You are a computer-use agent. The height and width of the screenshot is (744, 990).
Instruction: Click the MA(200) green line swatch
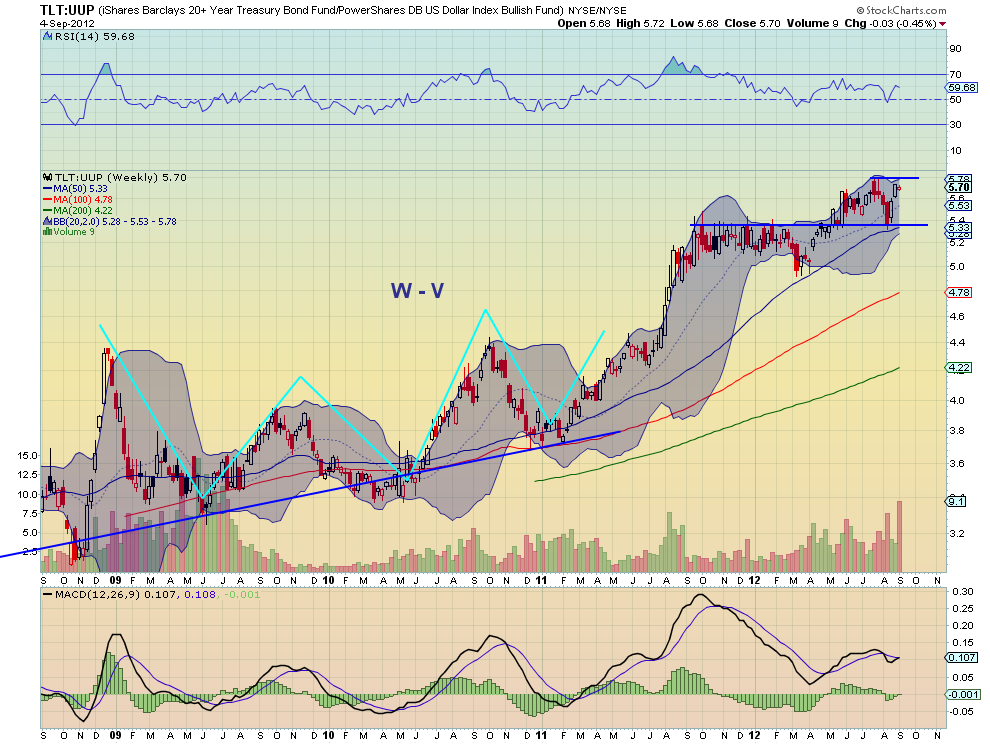[47, 210]
